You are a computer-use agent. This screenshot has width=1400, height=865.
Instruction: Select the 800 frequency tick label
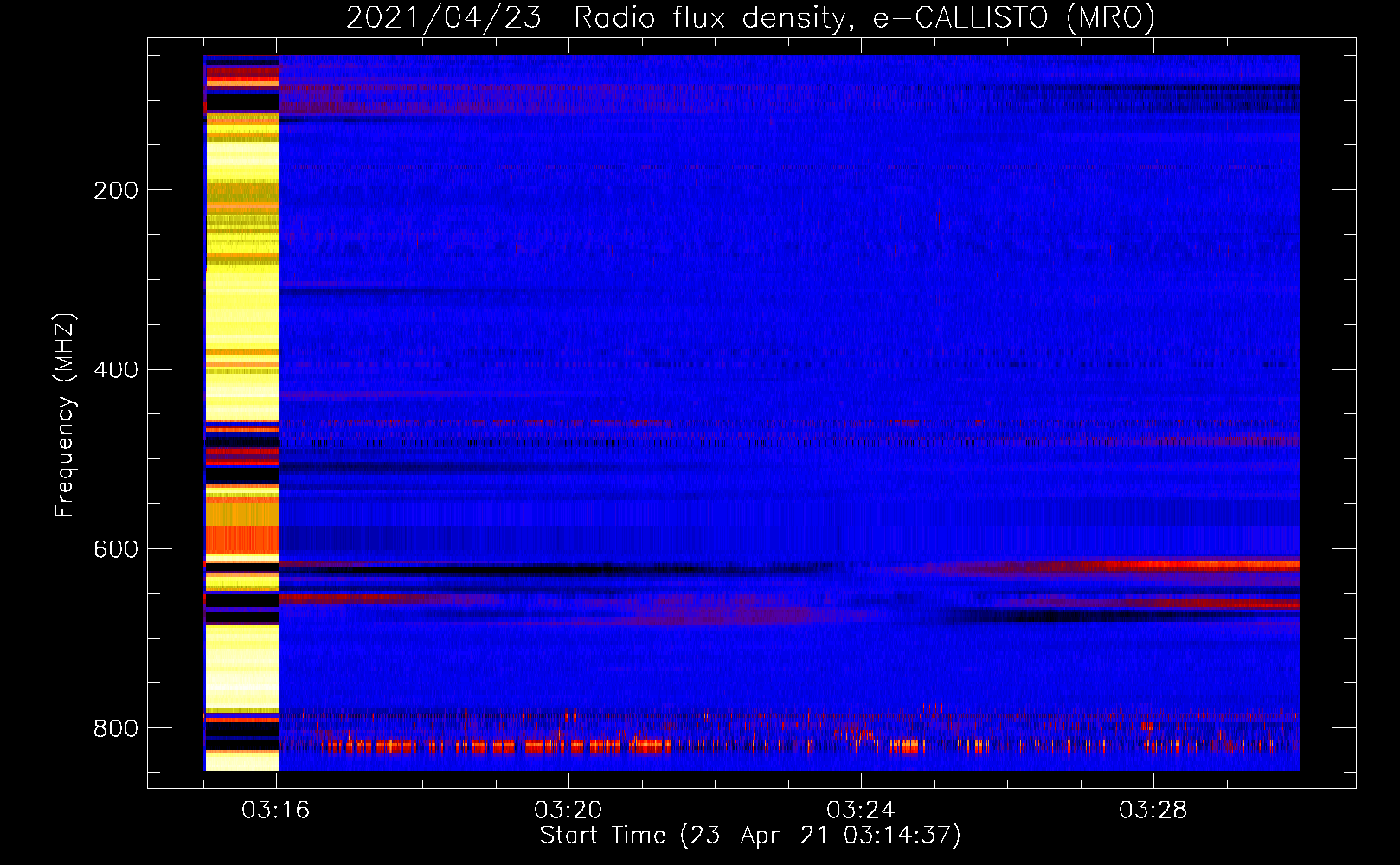[116, 728]
